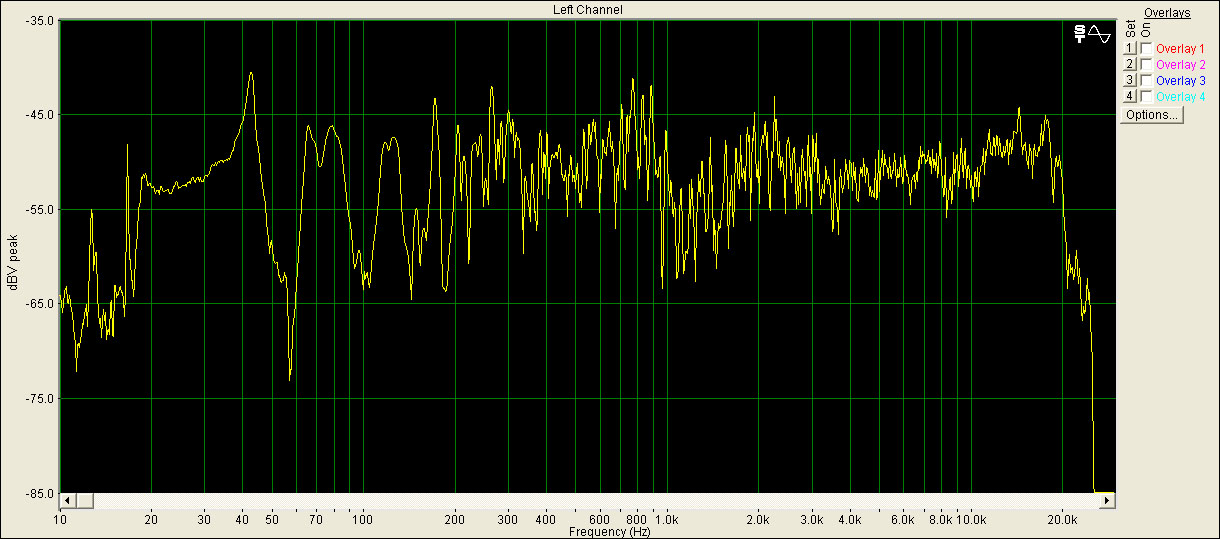This screenshot has width=1220, height=539.
Task: Click the 100 frequency axis label
Action: click(363, 520)
